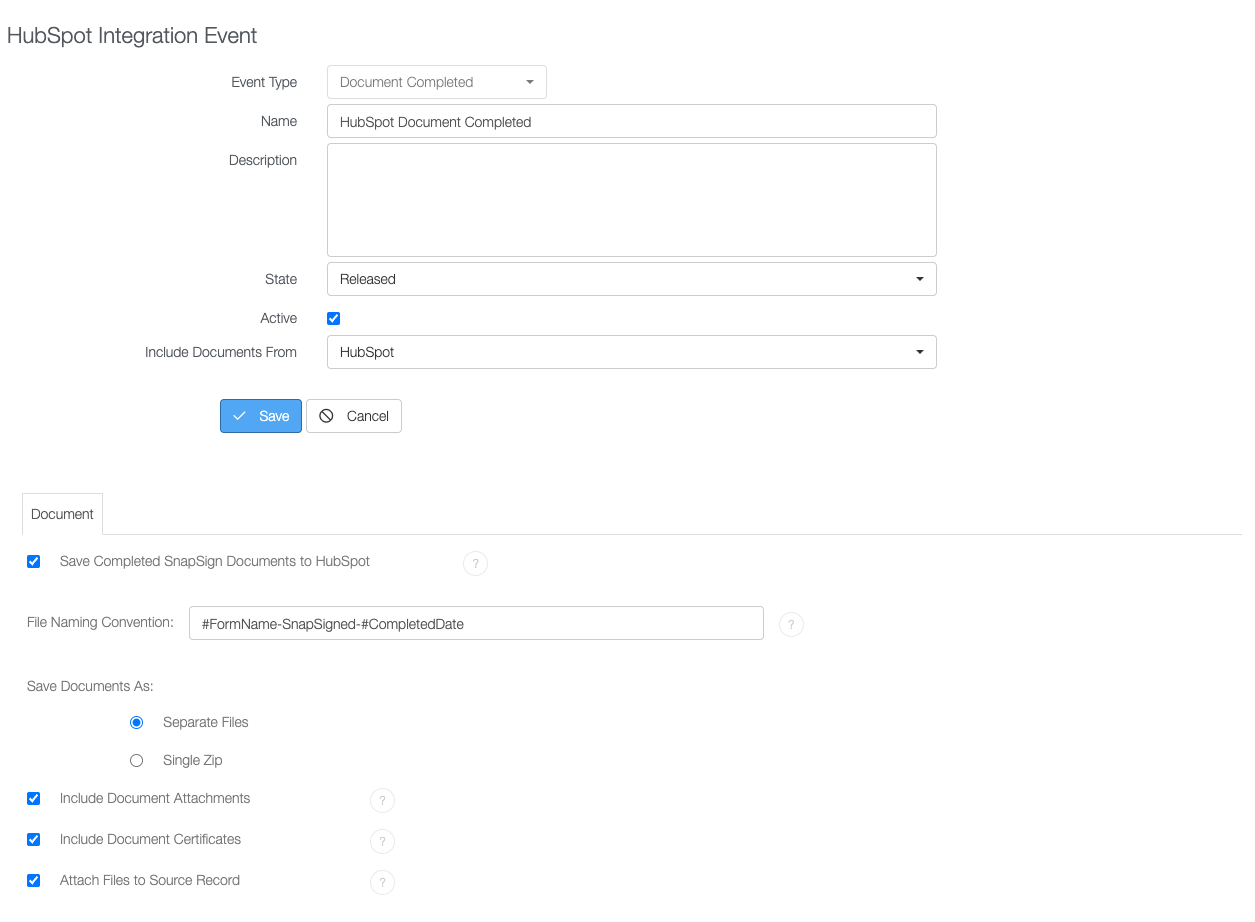Image resolution: width=1255 pixels, height=922 pixels.
Task: Click the 'Active' field label
Action: pos(279,318)
